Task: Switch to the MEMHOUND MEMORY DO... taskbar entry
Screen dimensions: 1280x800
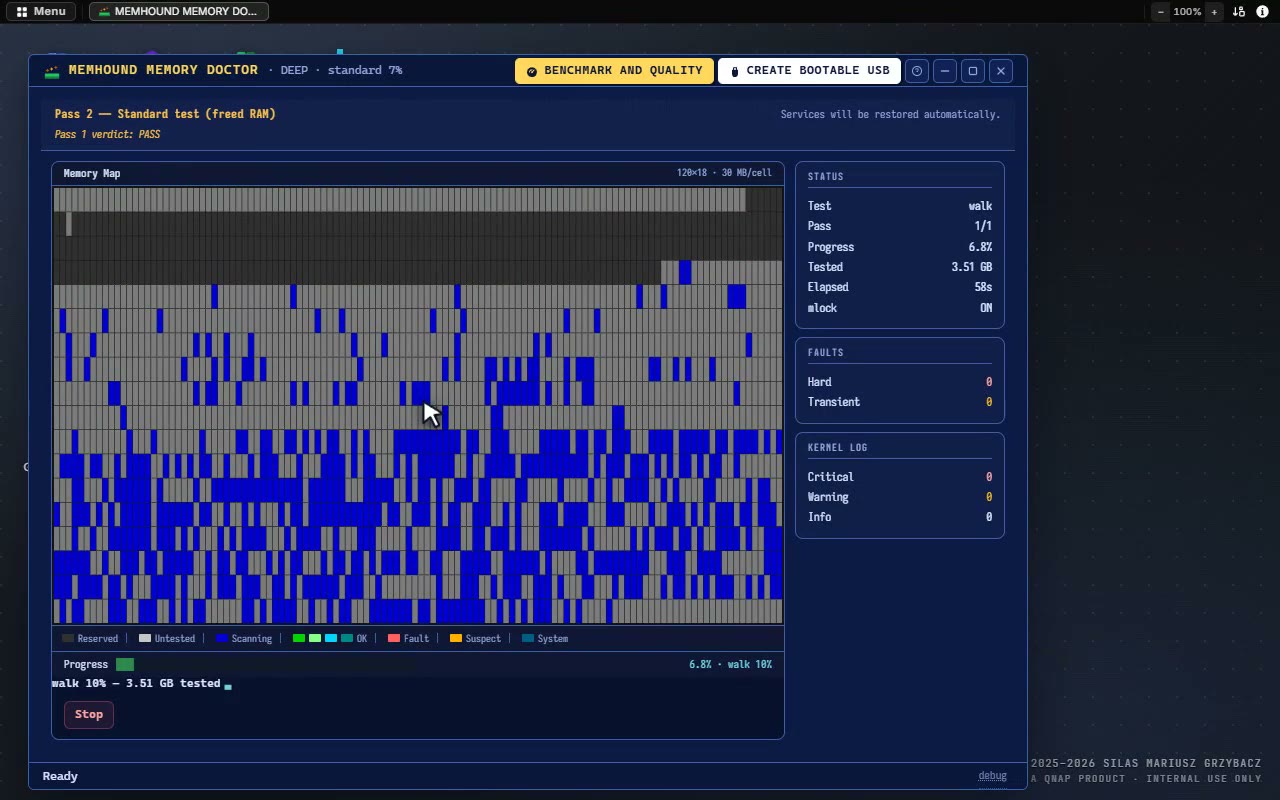Action: click(179, 12)
